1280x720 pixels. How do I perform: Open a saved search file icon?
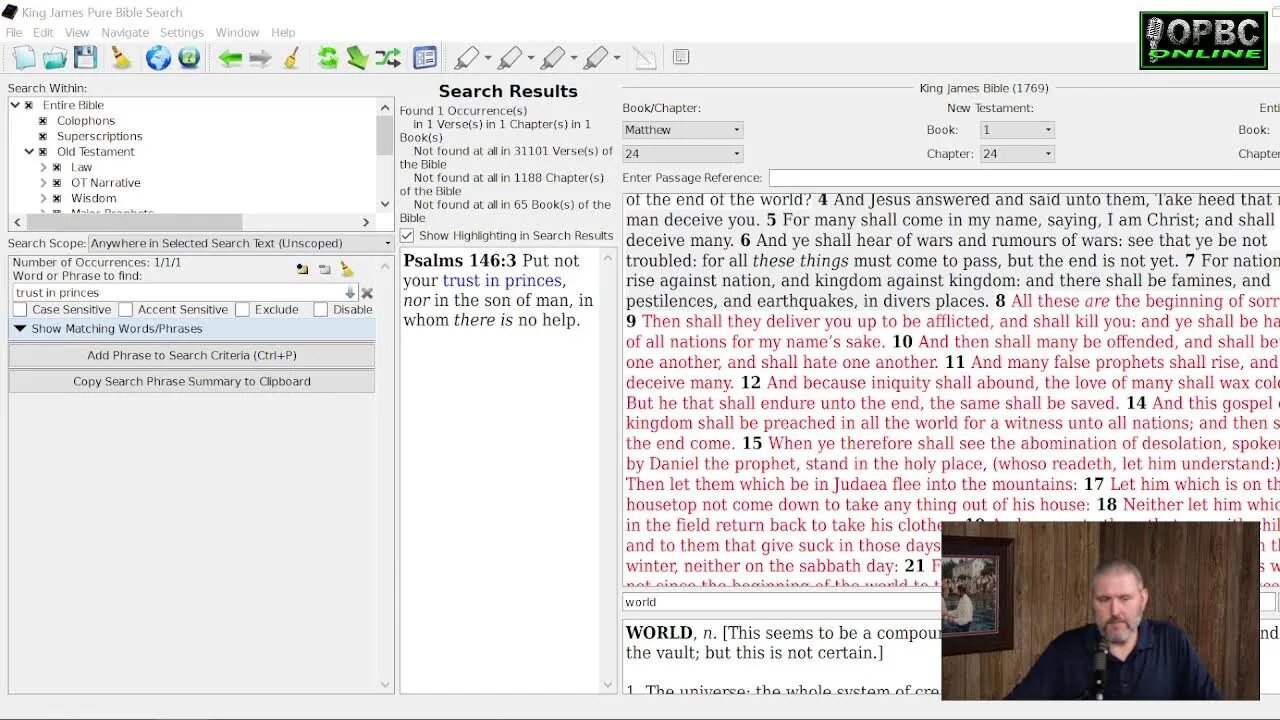(54, 58)
